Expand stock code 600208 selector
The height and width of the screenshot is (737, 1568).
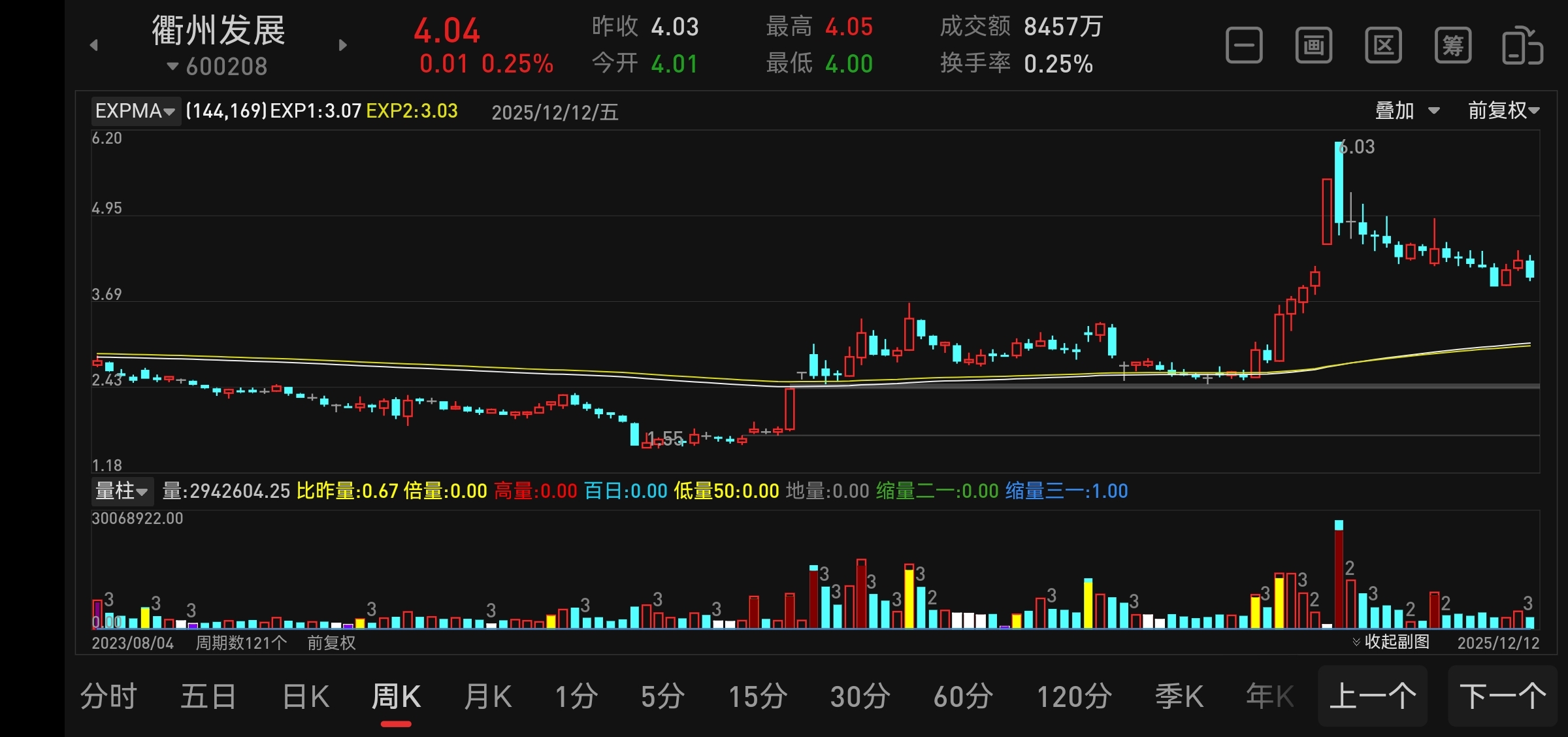pos(218,67)
